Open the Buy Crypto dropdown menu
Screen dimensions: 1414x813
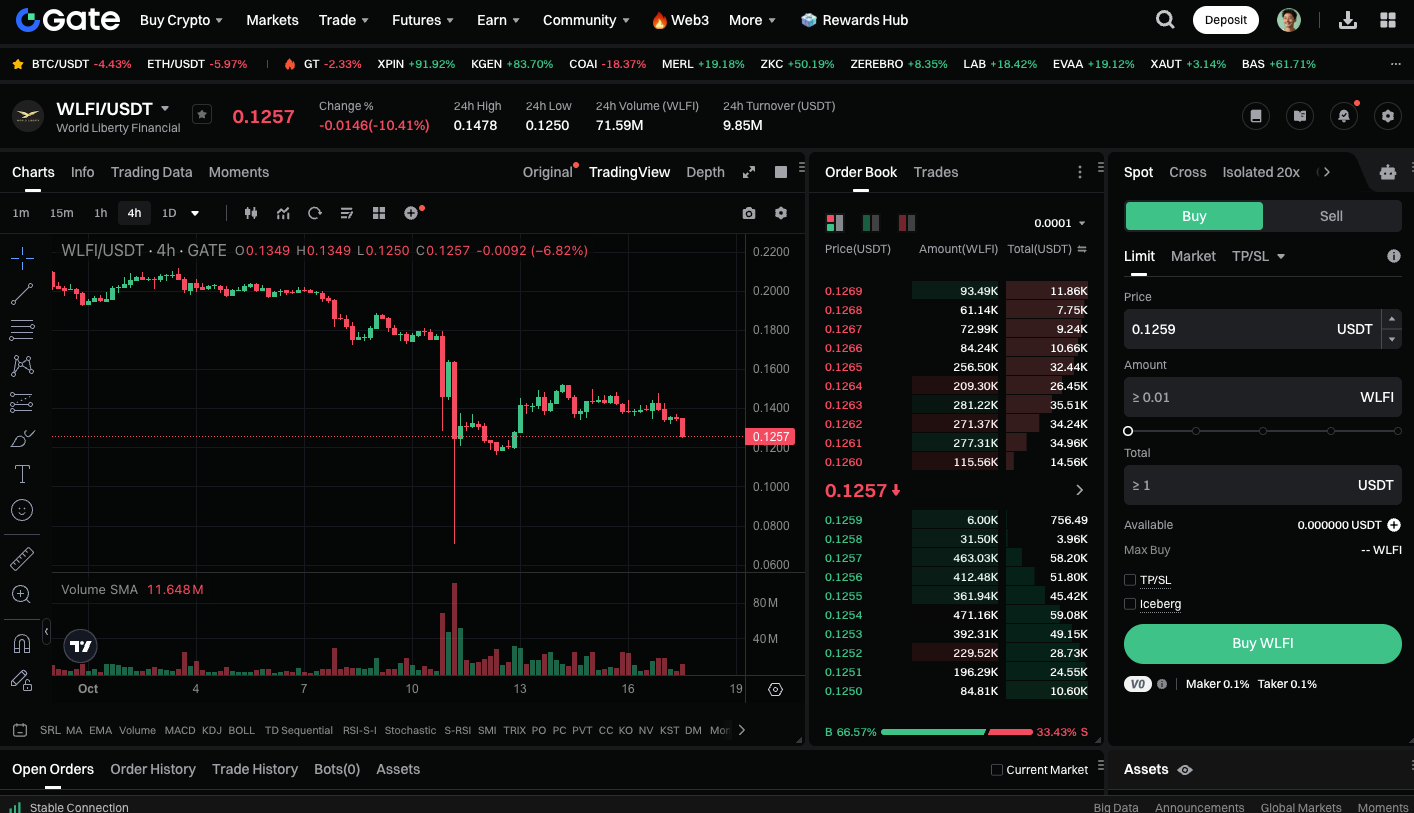pos(181,20)
